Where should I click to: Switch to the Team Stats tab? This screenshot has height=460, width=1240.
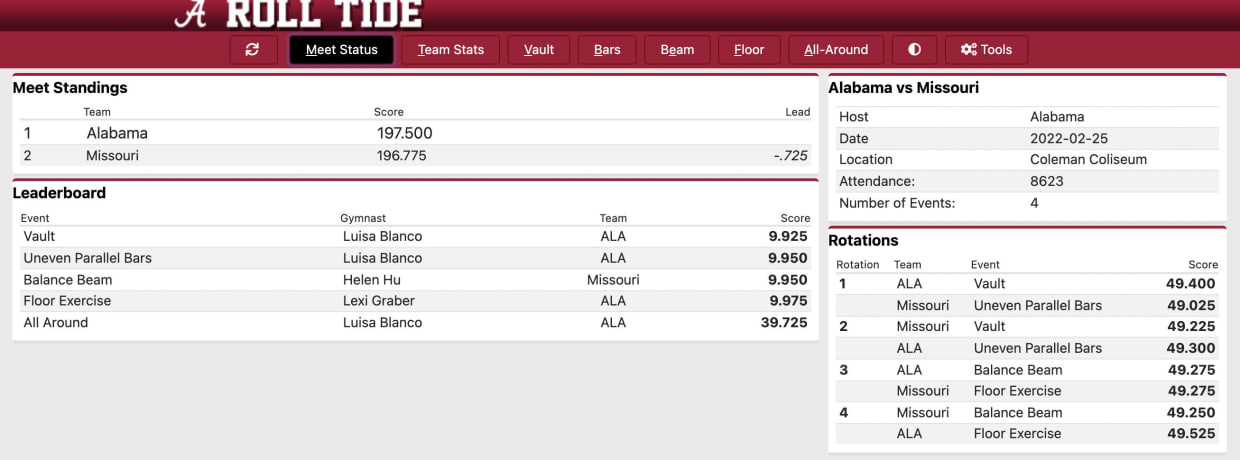coord(450,50)
